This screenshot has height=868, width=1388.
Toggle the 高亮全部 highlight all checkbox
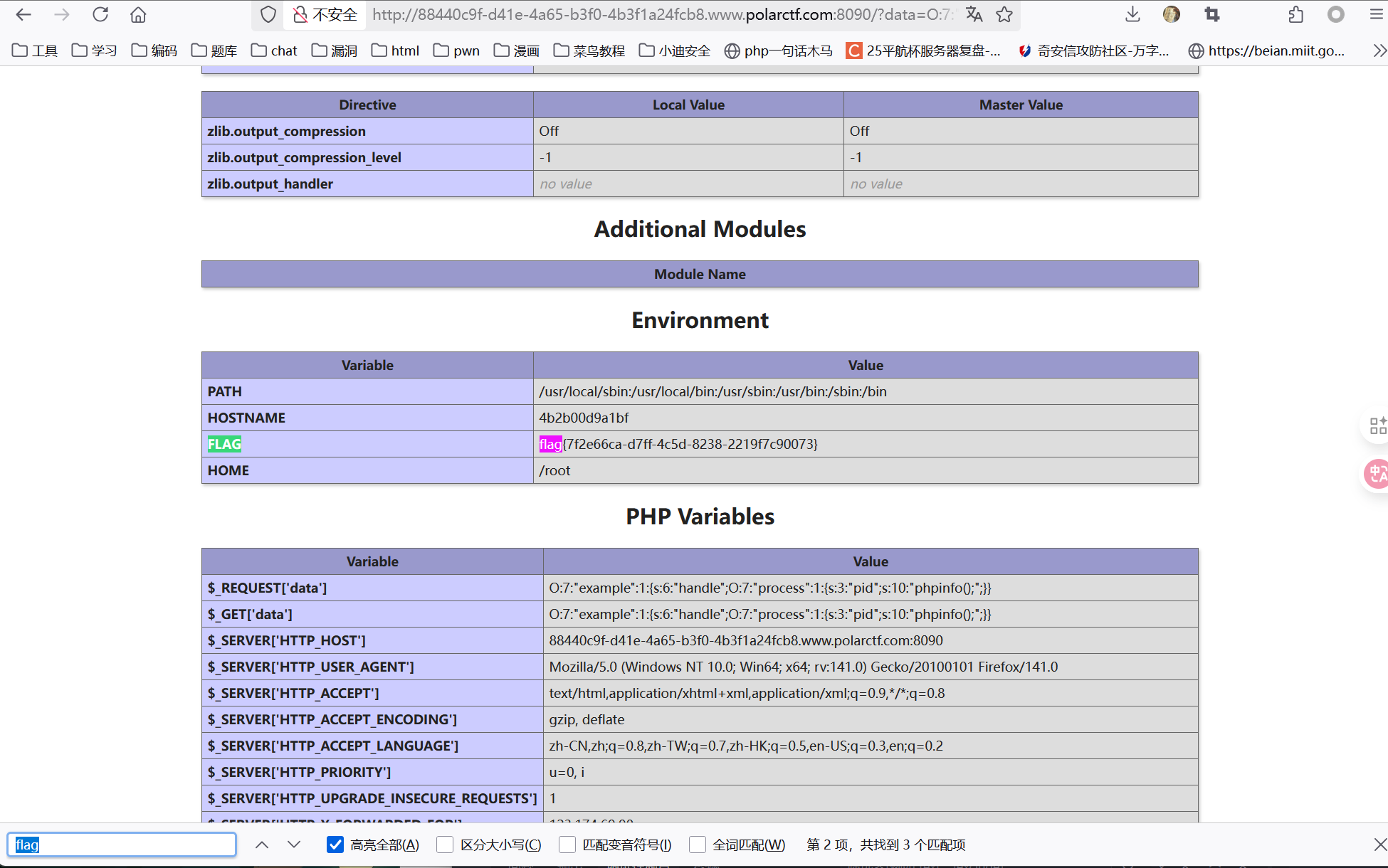[335, 845]
